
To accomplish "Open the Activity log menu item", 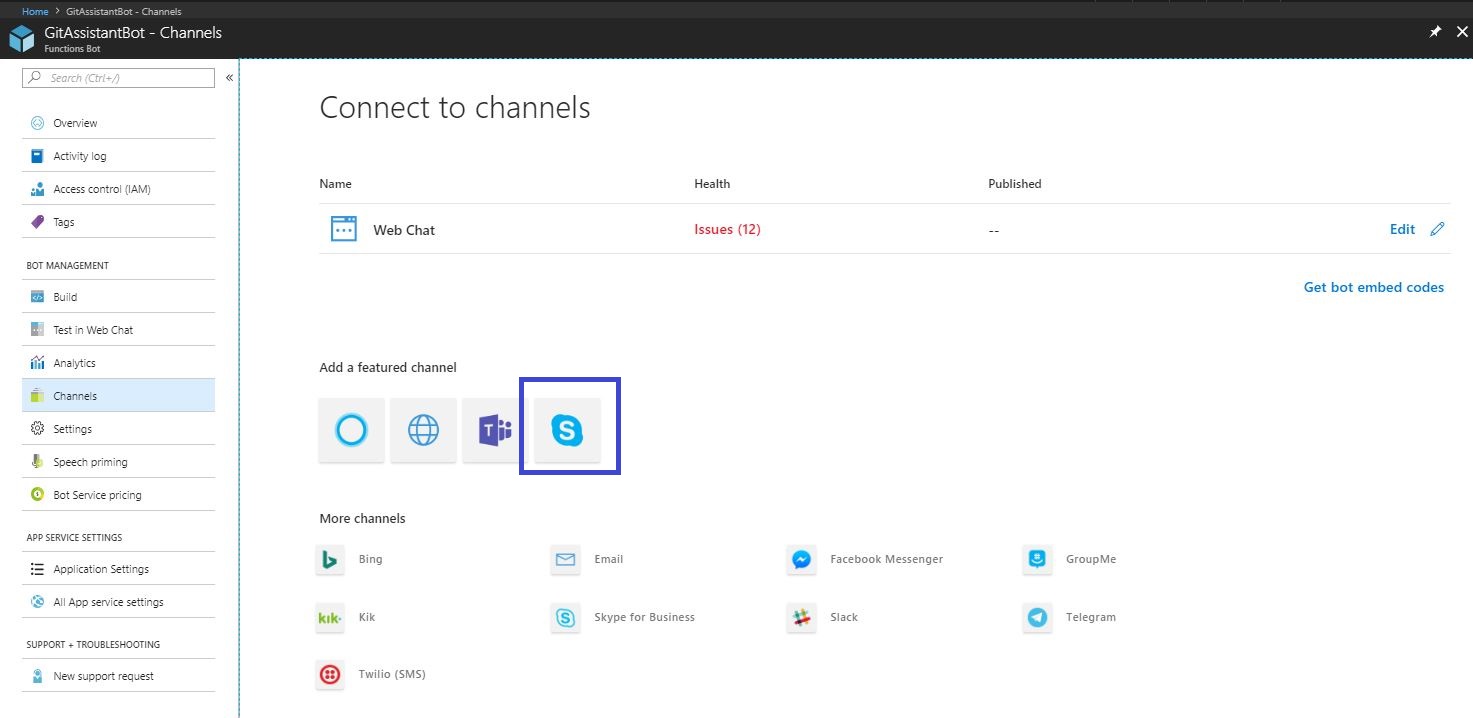I will click(x=119, y=156).
